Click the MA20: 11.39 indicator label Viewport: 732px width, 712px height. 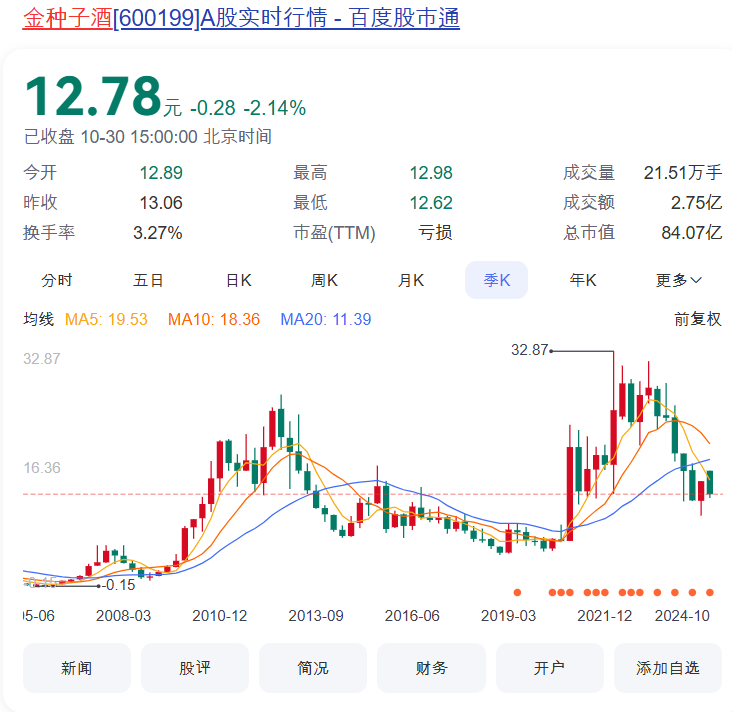326,319
